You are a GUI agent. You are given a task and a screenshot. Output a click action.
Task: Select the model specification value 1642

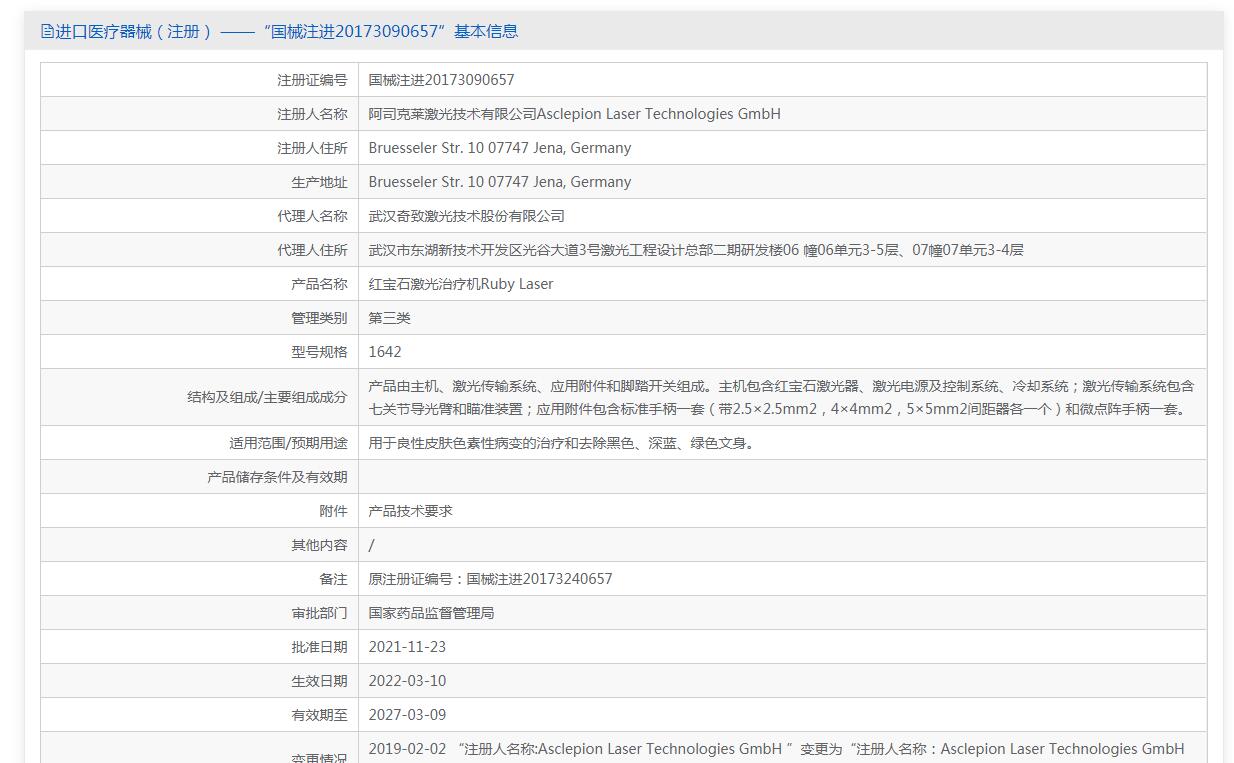(384, 352)
